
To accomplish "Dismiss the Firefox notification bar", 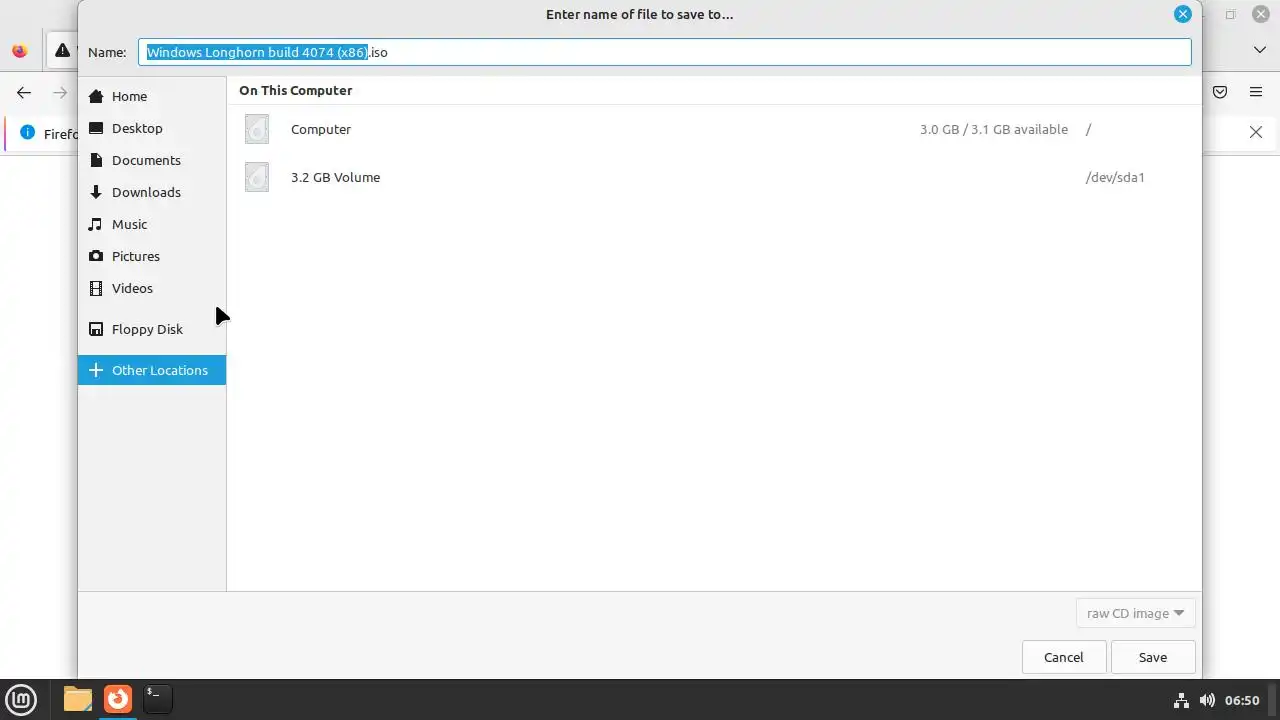I will (x=1256, y=132).
